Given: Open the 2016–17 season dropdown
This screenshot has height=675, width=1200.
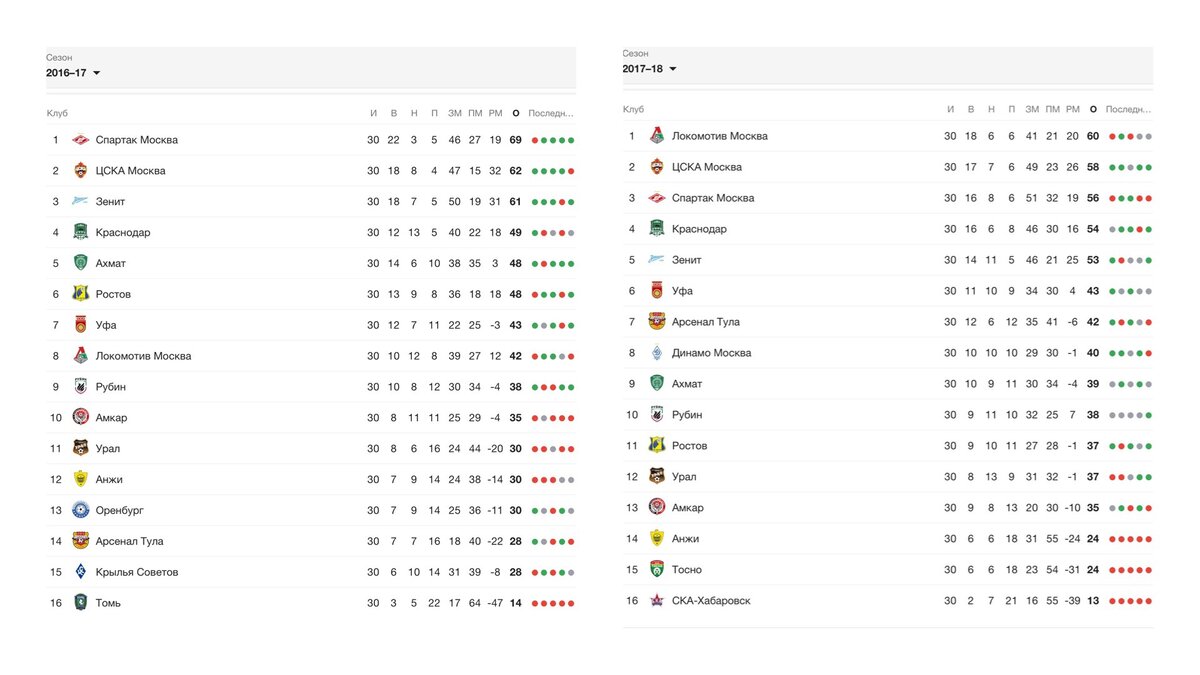Looking at the screenshot, I should click(73, 73).
